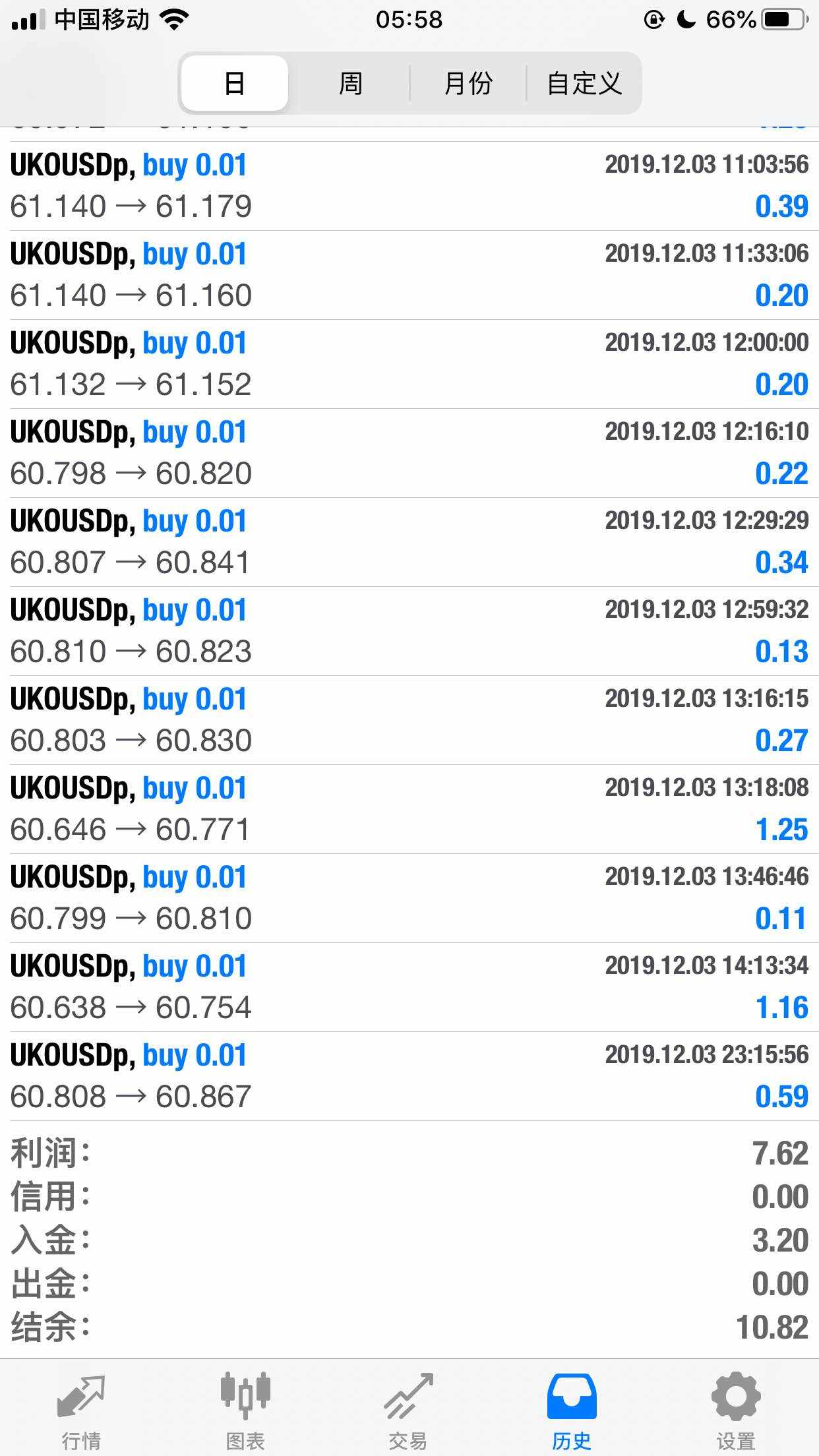Tap the 05:58 clock in status bar
The height and width of the screenshot is (1456, 819).
point(409,20)
